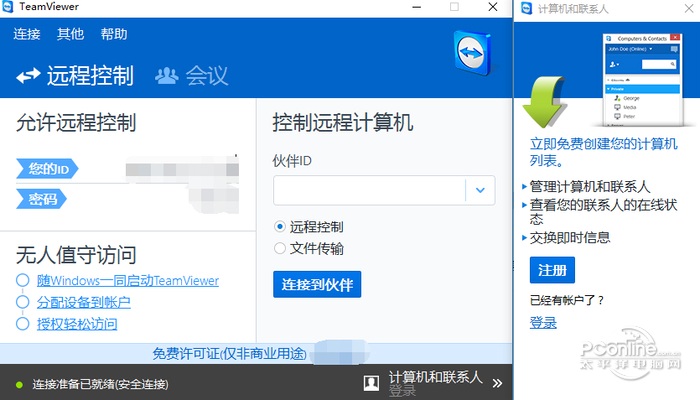700x400 pixels.
Task: Click the 连接到伙伴 button
Action: pos(317,284)
